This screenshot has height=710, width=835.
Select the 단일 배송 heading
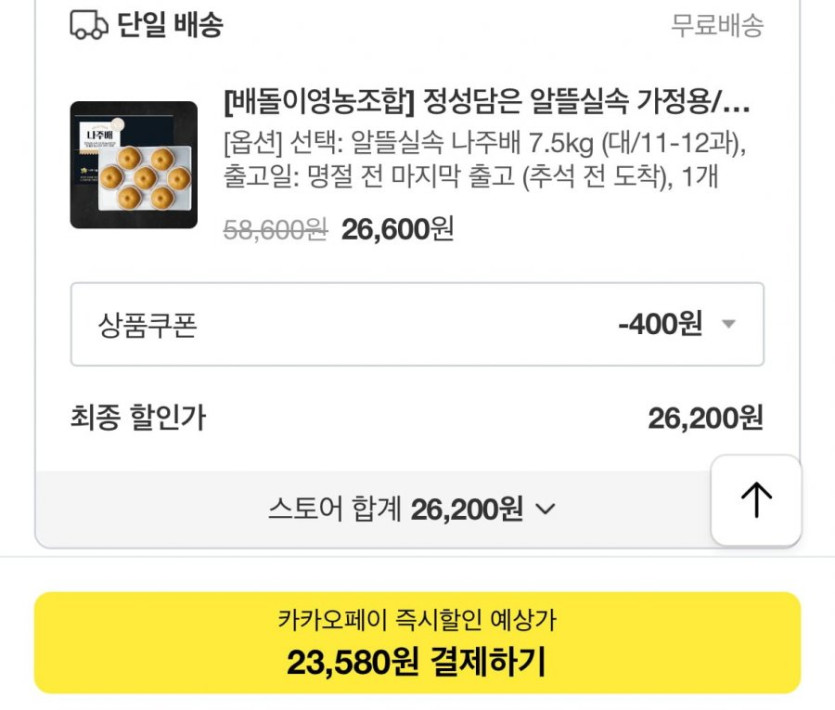pyautogui.click(x=170, y=25)
